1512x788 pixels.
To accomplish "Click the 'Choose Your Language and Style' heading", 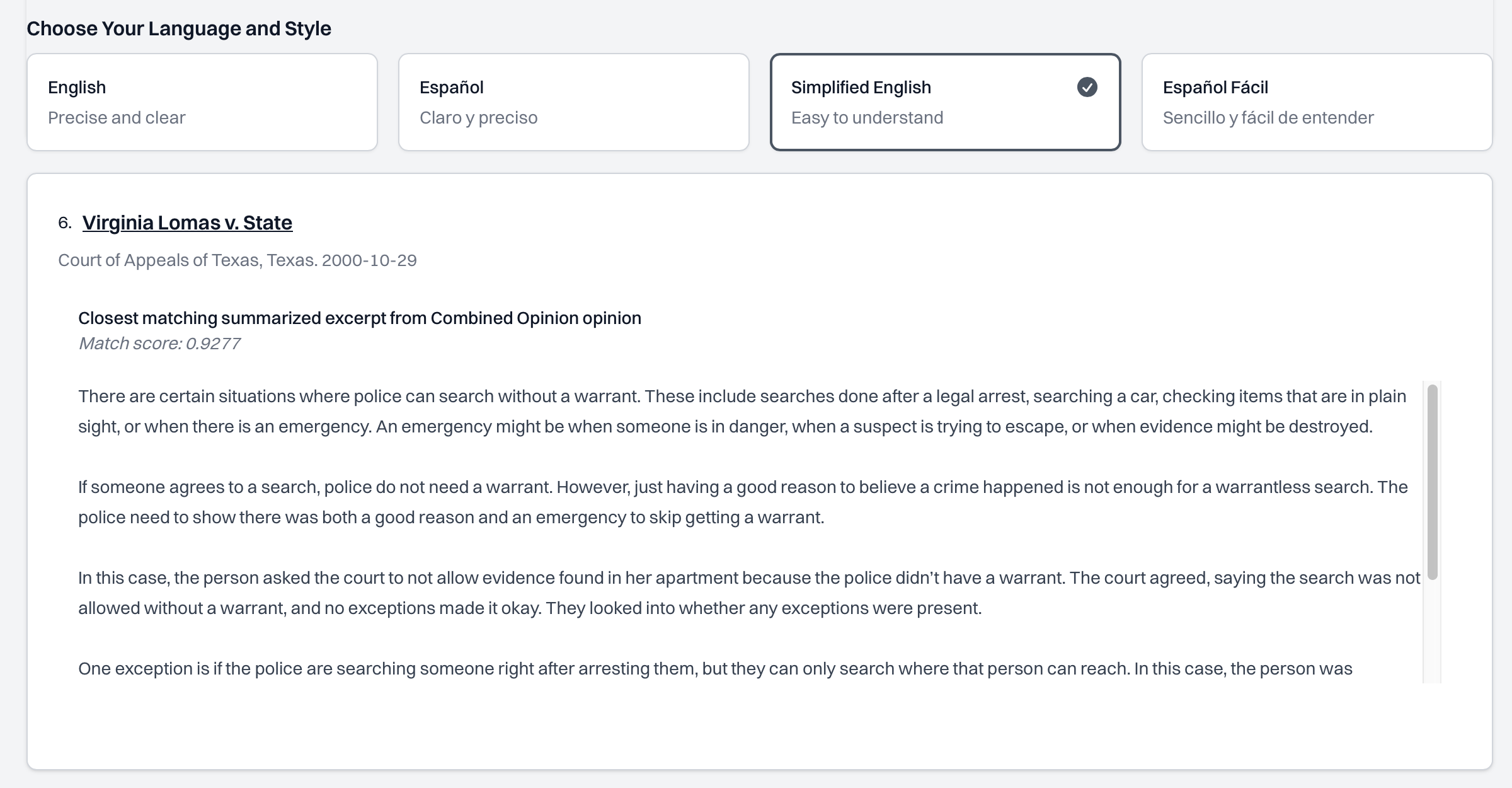I will tap(179, 28).
